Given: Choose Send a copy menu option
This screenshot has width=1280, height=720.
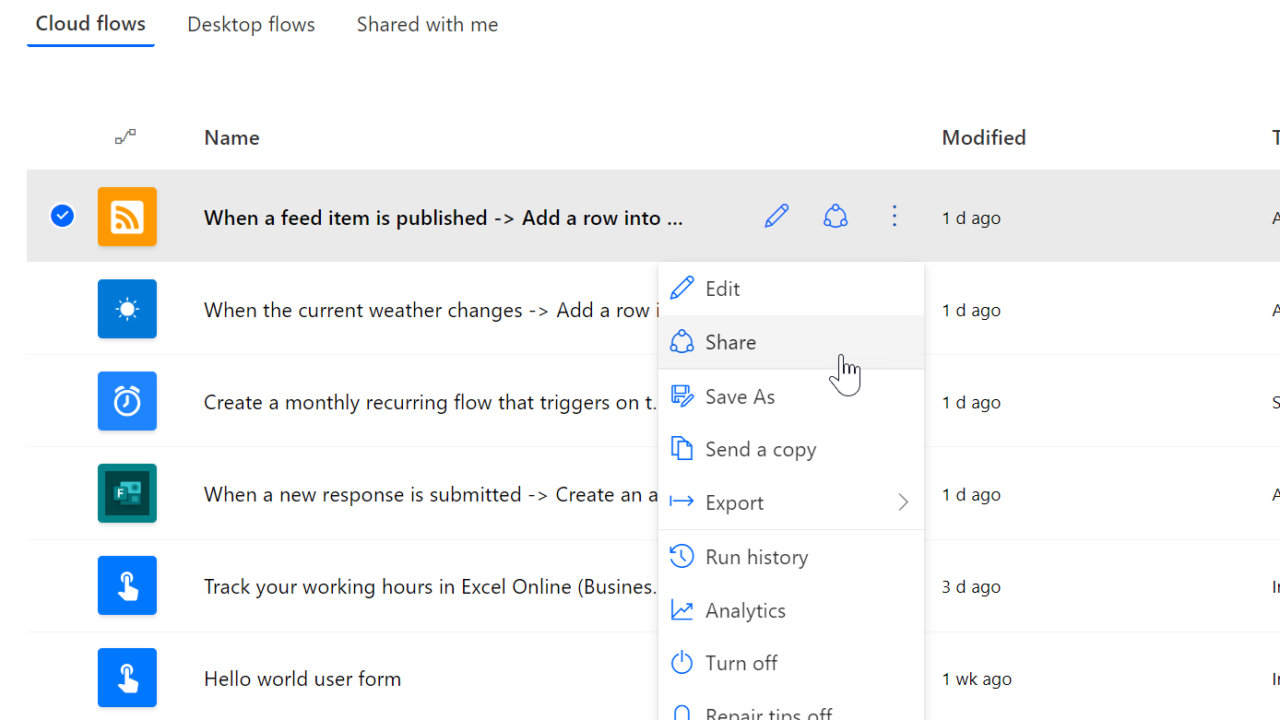Looking at the screenshot, I should click(760, 450).
